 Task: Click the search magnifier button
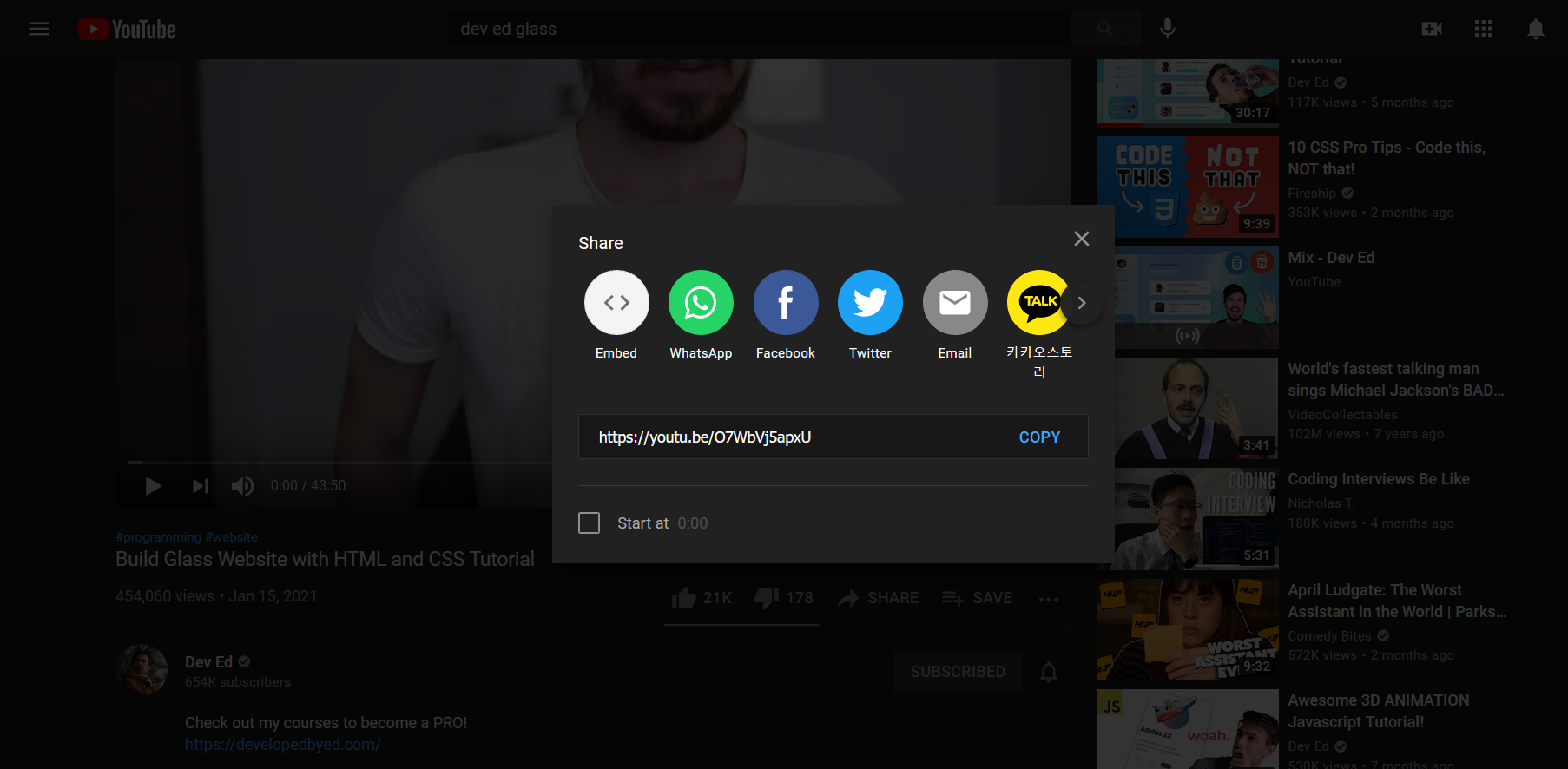1104,29
